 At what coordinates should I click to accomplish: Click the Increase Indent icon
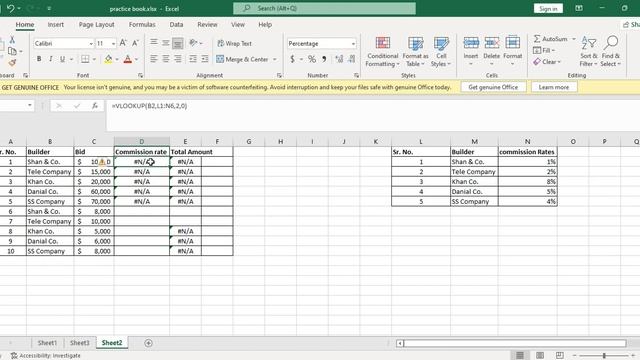[x=205, y=59]
